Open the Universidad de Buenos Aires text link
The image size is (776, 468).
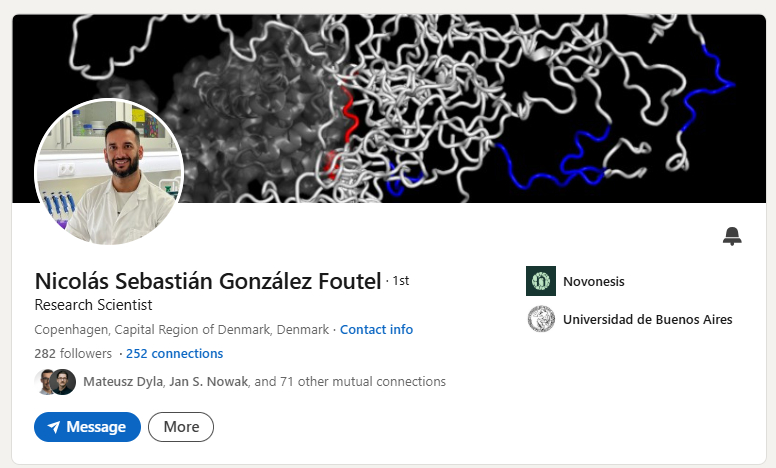click(x=647, y=320)
